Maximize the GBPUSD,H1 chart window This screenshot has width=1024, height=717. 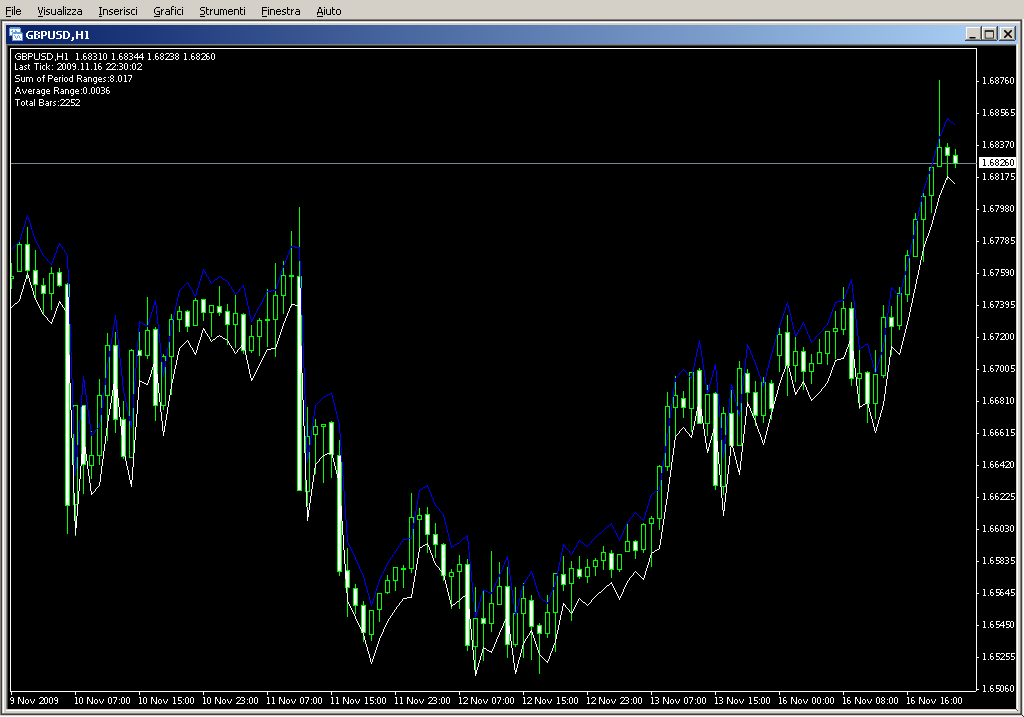[x=989, y=34]
